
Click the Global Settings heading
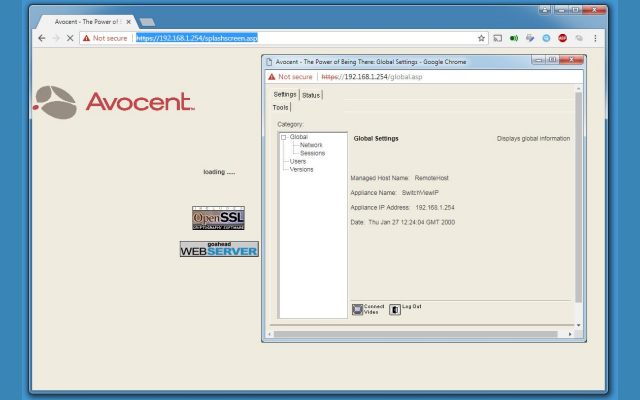376,138
